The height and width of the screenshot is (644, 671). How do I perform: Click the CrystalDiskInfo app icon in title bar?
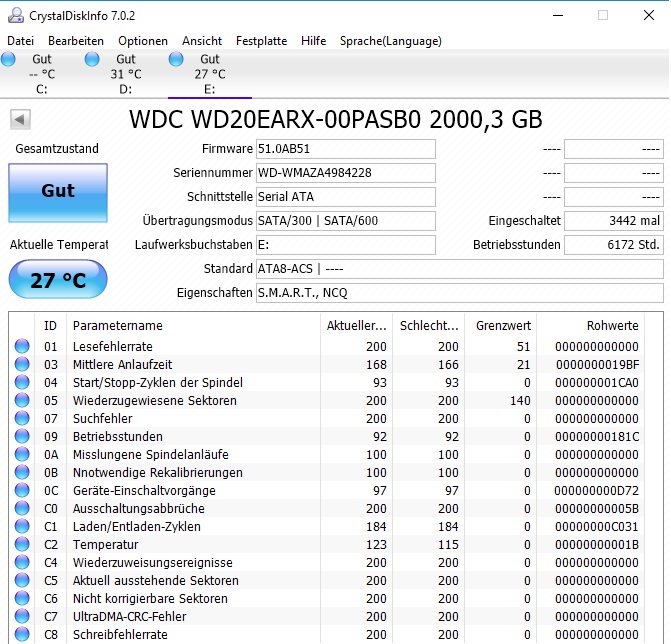pyautogui.click(x=16, y=15)
